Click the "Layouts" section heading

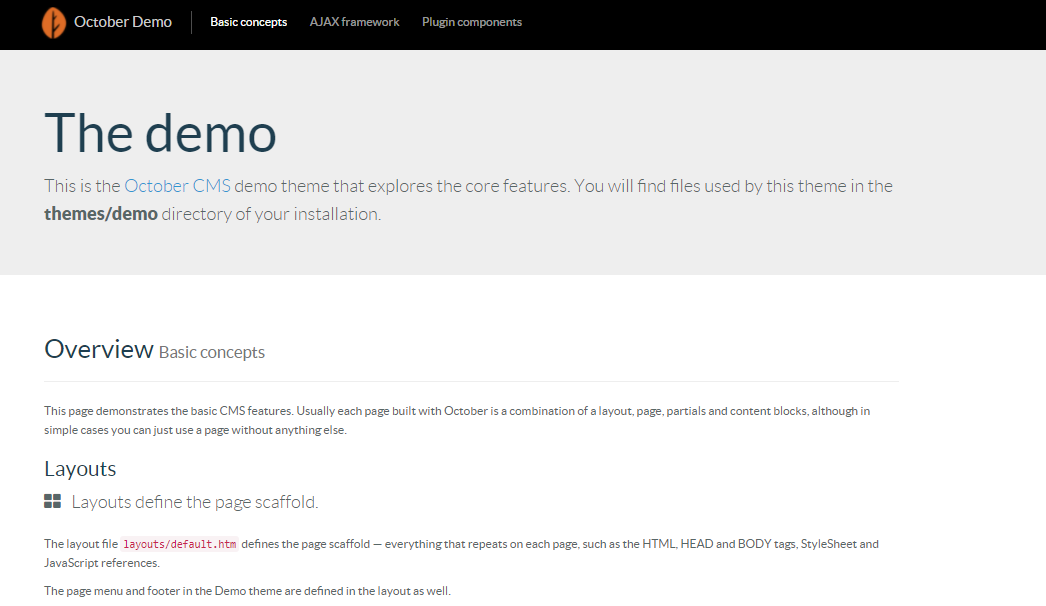(x=80, y=469)
